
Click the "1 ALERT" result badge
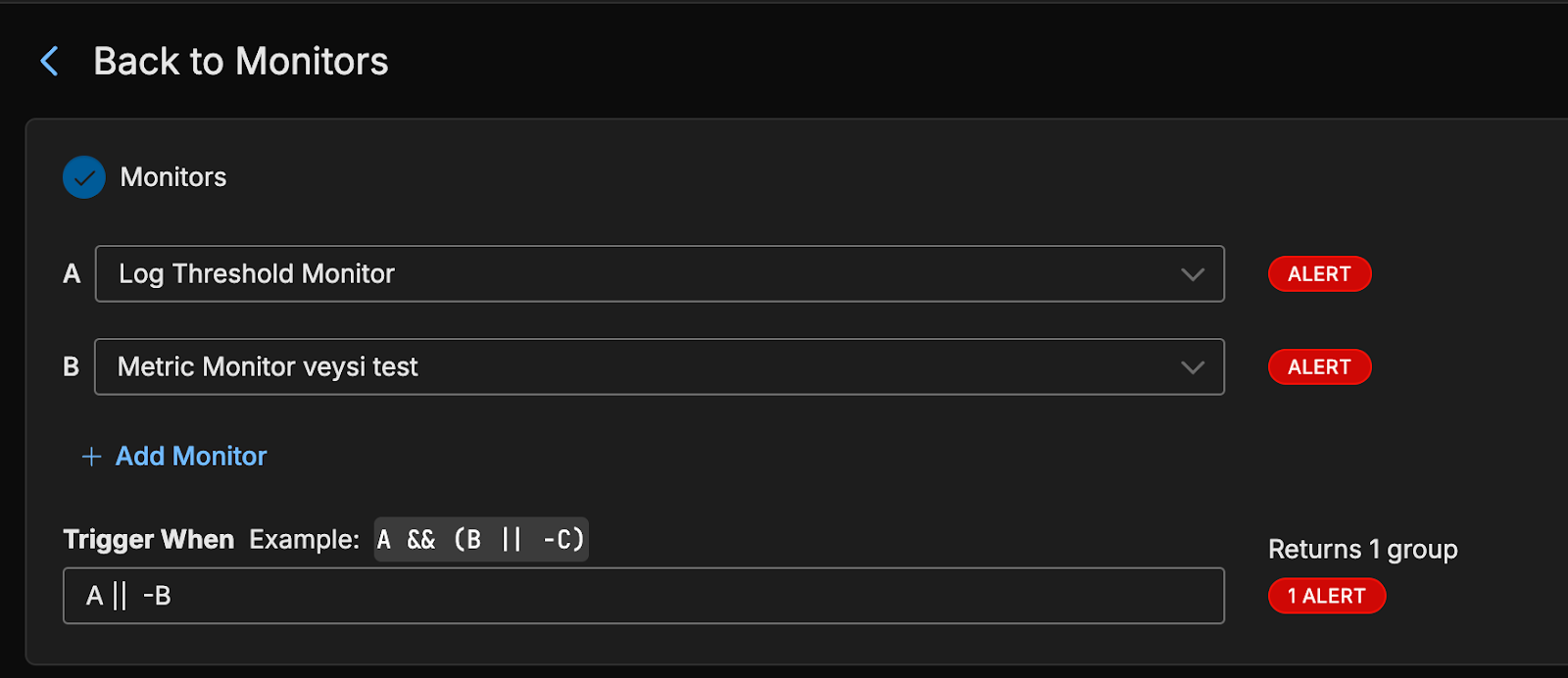pos(1326,596)
